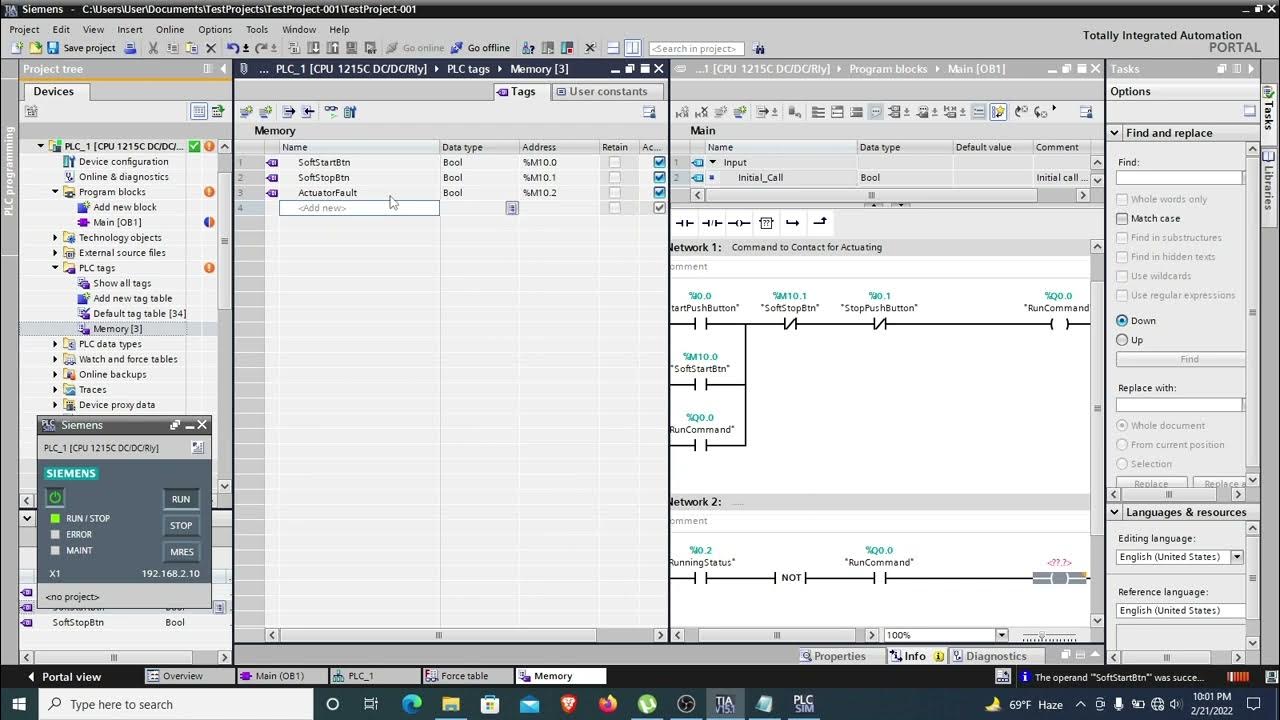
Task: Click the close branch instruction icon
Action: [x=820, y=222]
